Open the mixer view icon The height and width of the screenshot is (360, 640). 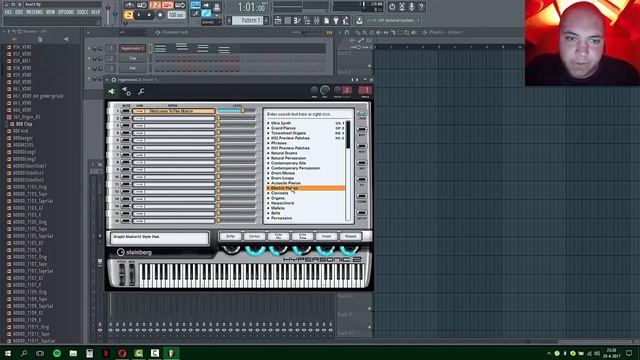[316, 20]
